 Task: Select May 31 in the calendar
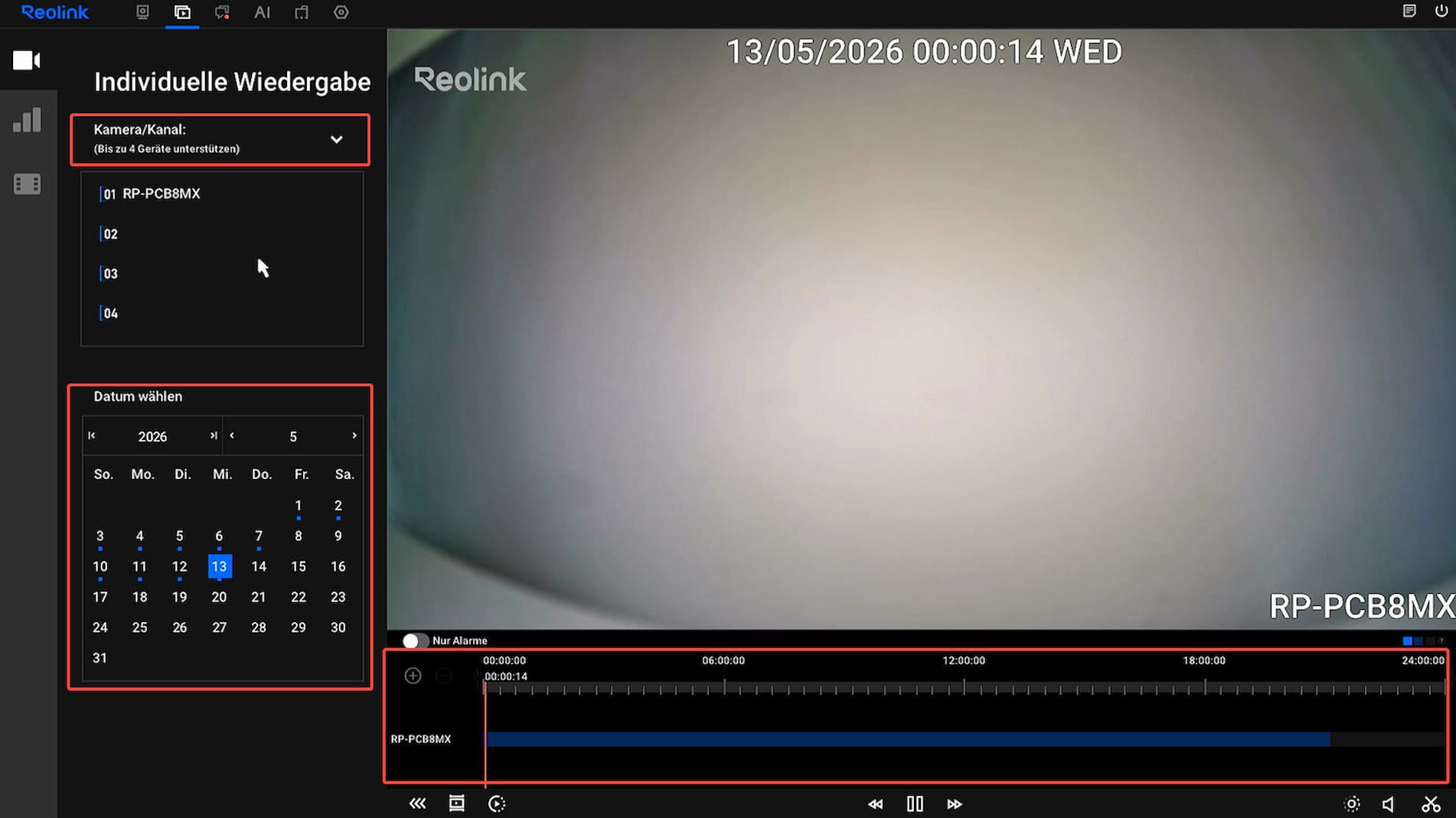[x=100, y=658]
